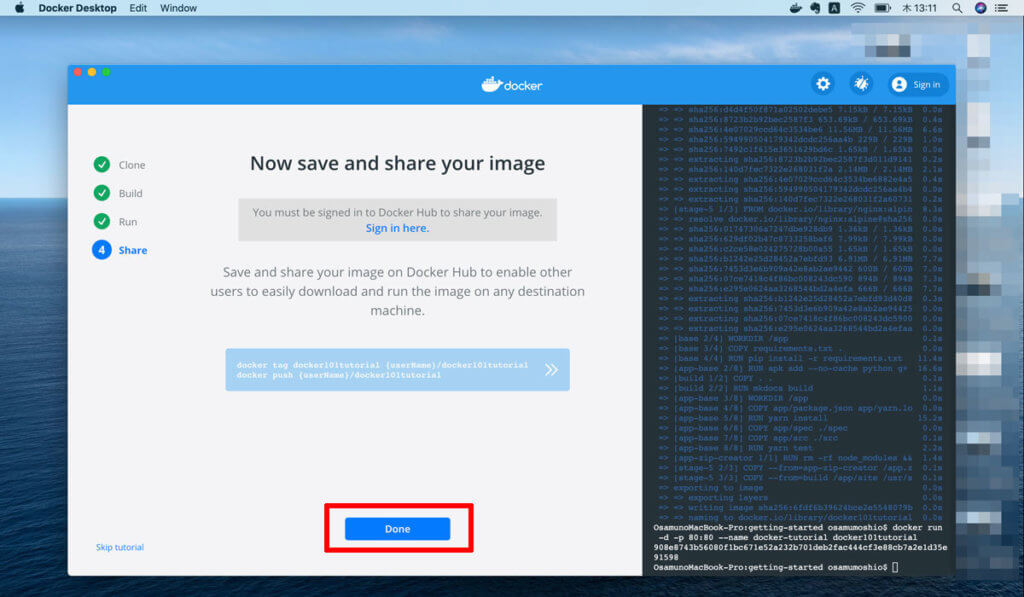Open Notification Center list icon
Viewport: 1024px width, 597px height.
pyautogui.click(x=1003, y=8)
